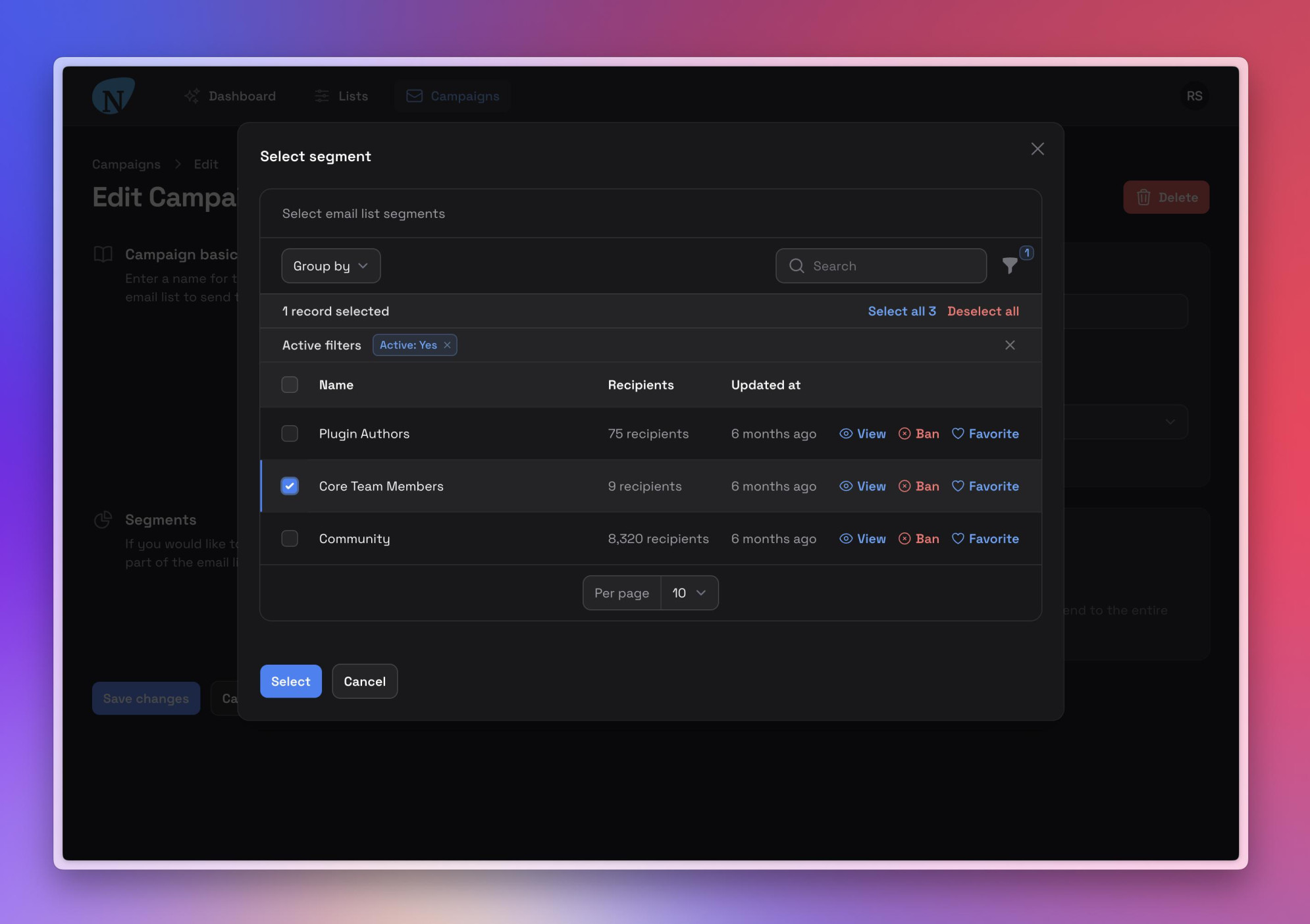Click the Core Team Members name

(381, 486)
